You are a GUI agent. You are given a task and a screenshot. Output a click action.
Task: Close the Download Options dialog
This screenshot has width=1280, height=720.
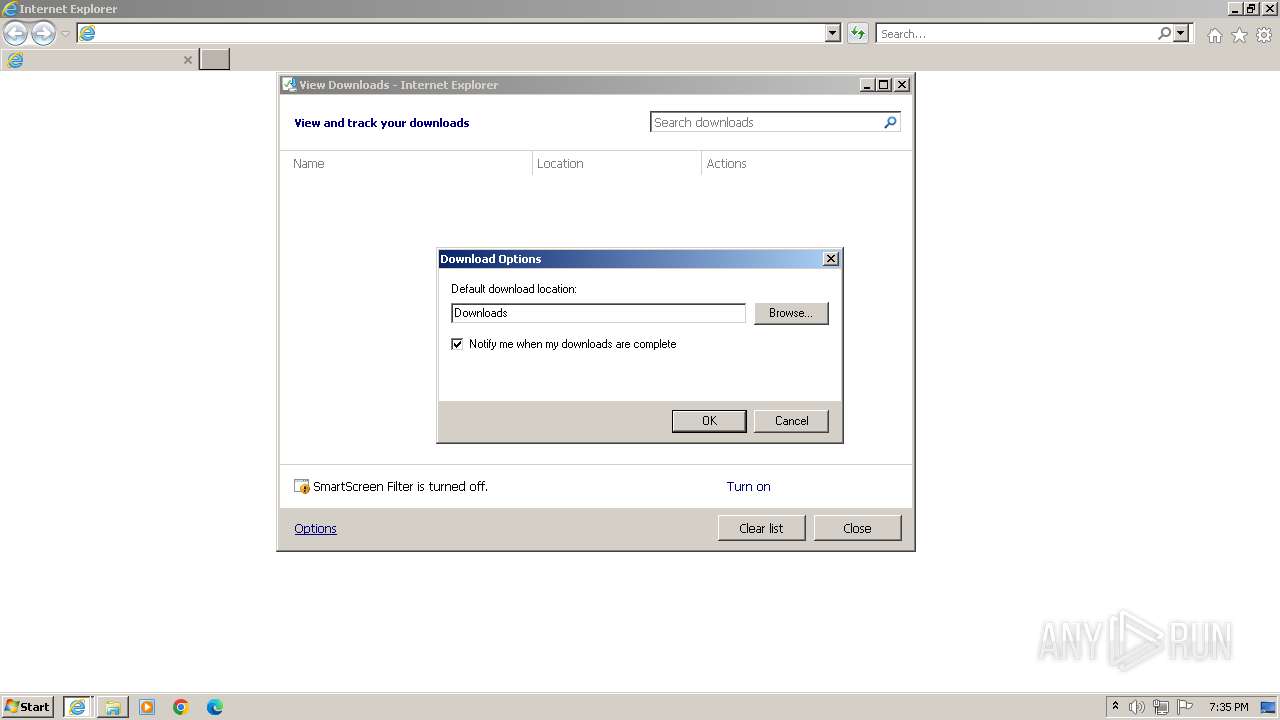click(830, 259)
